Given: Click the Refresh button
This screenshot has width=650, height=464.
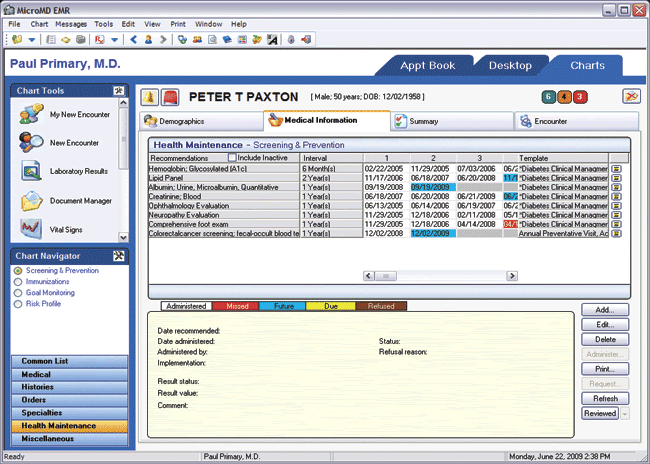Looking at the screenshot, I should point(605,398).
